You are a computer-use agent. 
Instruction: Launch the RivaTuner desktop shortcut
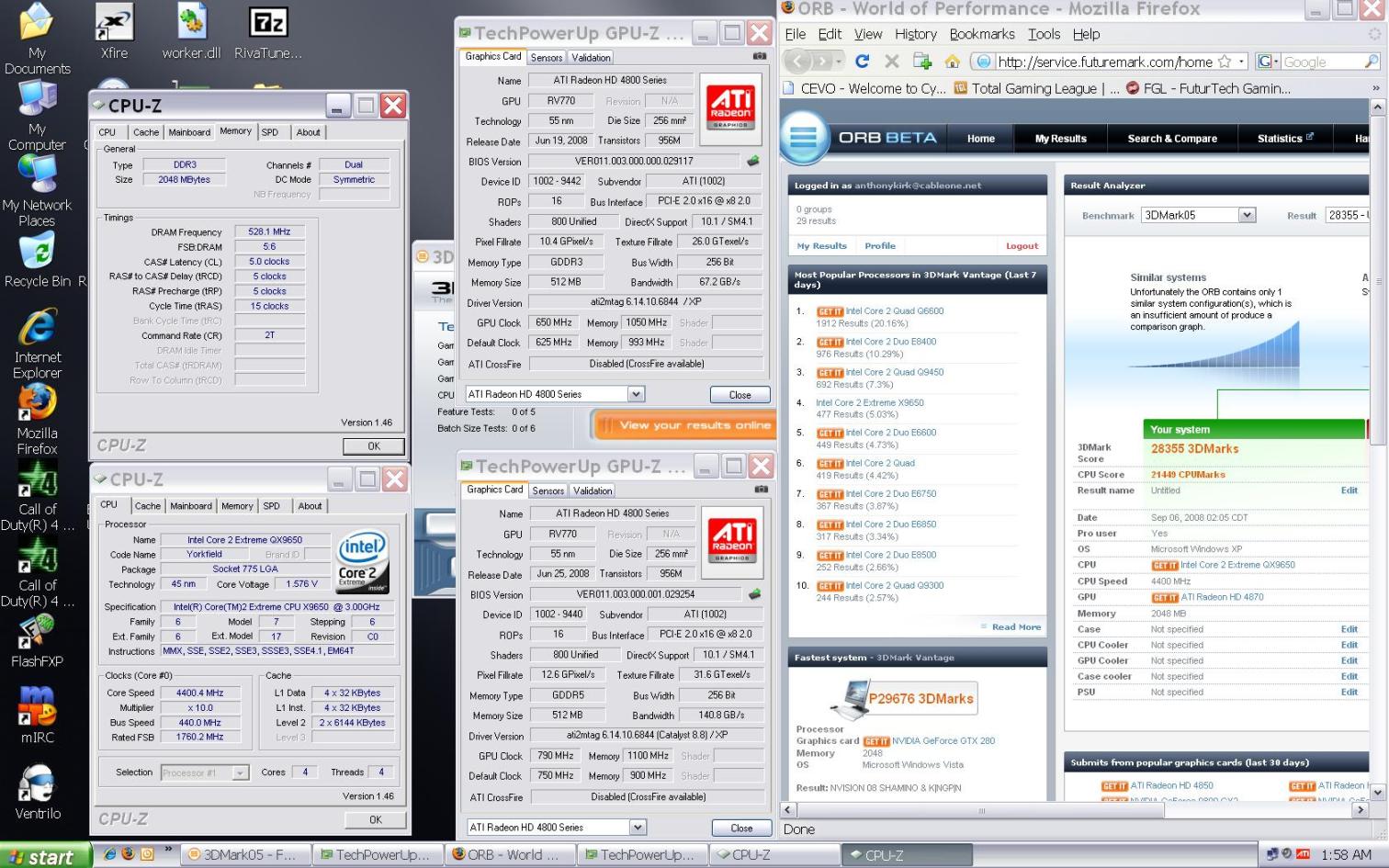tap(267, 31)
